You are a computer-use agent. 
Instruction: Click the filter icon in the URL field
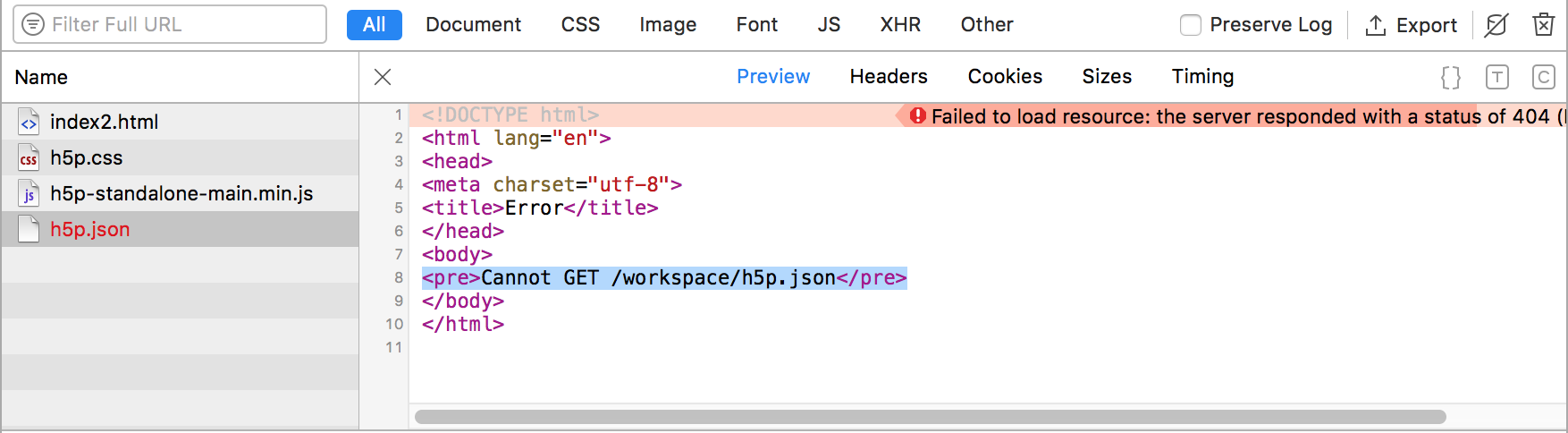coord(33,24)
